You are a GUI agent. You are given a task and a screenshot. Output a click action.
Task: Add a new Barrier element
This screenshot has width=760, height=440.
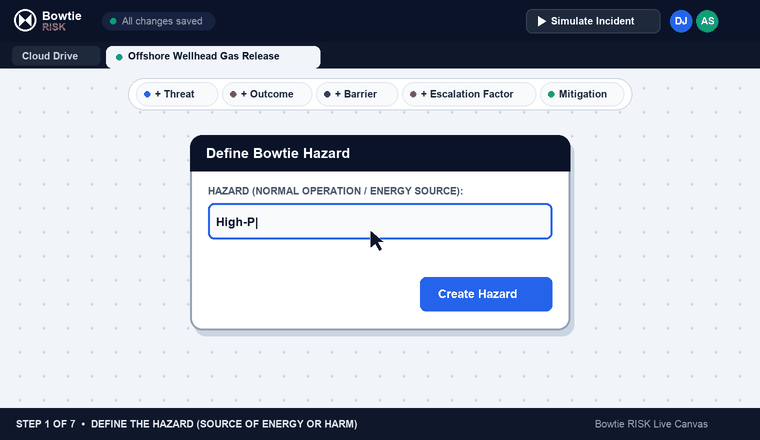[x=357, y=94]
